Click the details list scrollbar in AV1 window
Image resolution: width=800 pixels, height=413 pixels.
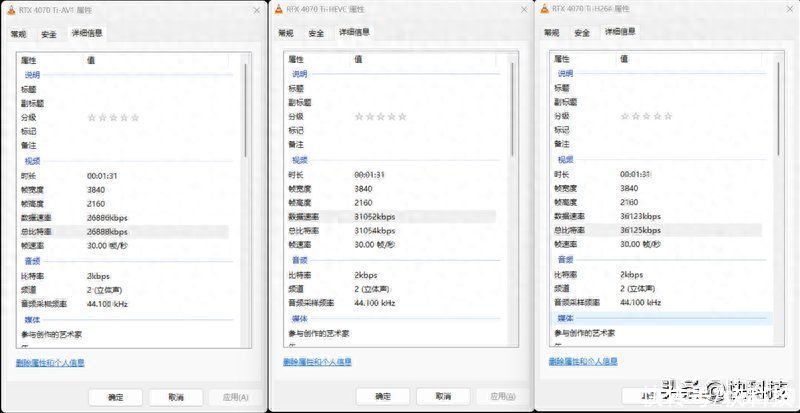(245, 109)
